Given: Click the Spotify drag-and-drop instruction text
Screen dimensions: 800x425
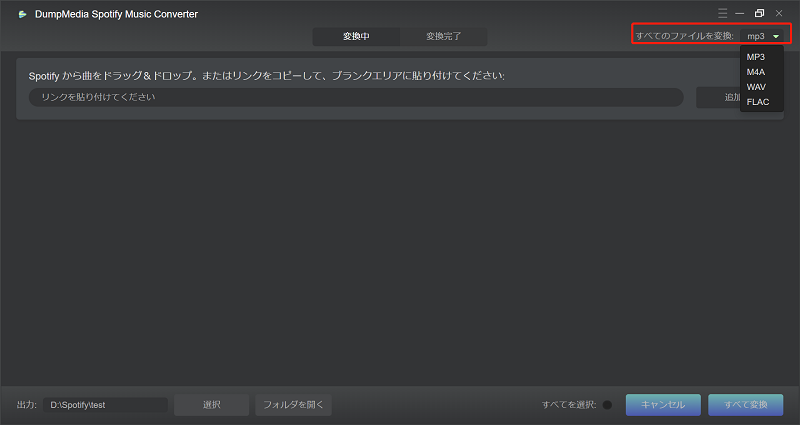Looking at the screenshot, I should point(267,76).
